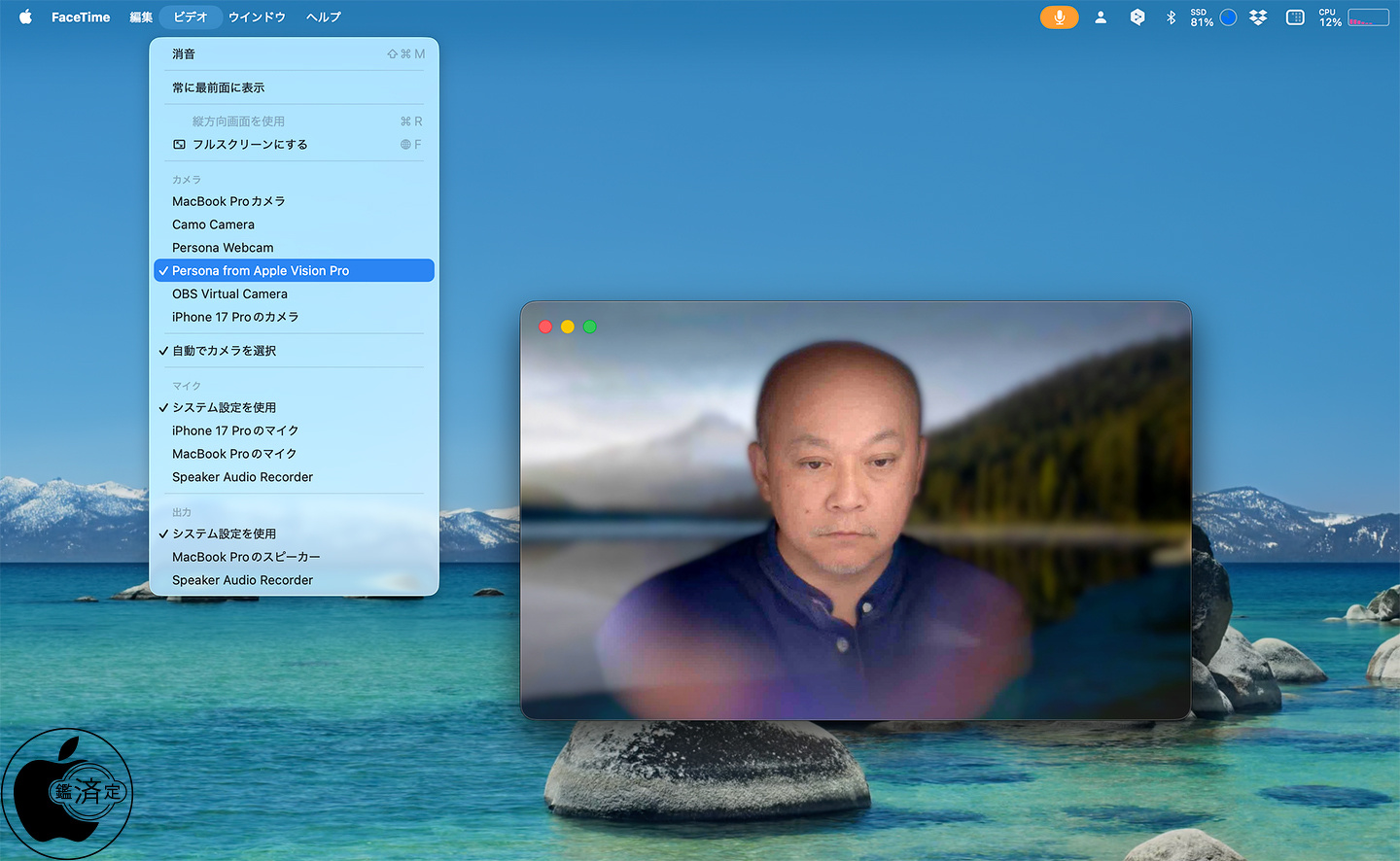Click the Dropbox menu bar icon
1400x861 pixels.
tap(1258, 17)
